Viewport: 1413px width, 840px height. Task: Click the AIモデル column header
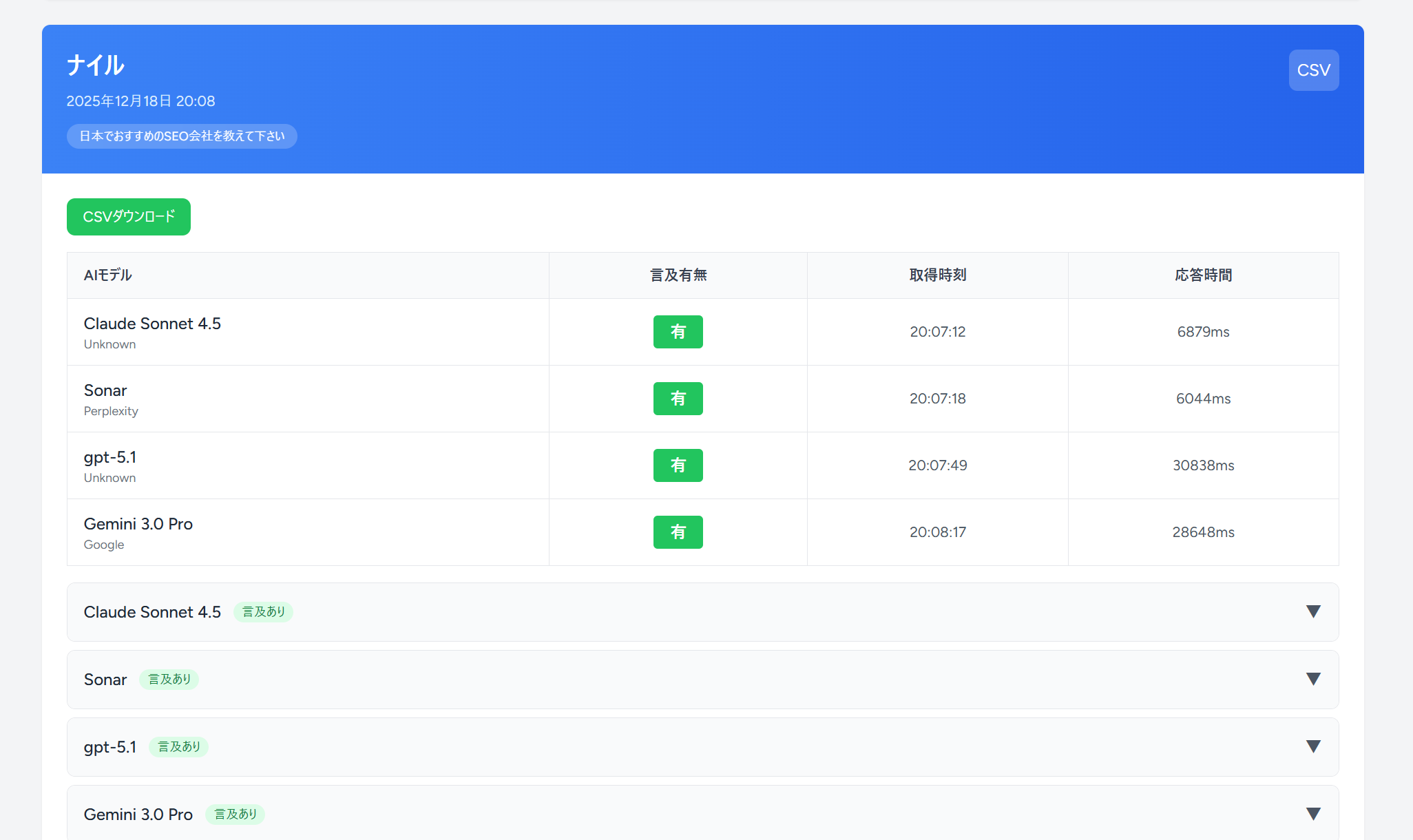(x=108, y=275)
